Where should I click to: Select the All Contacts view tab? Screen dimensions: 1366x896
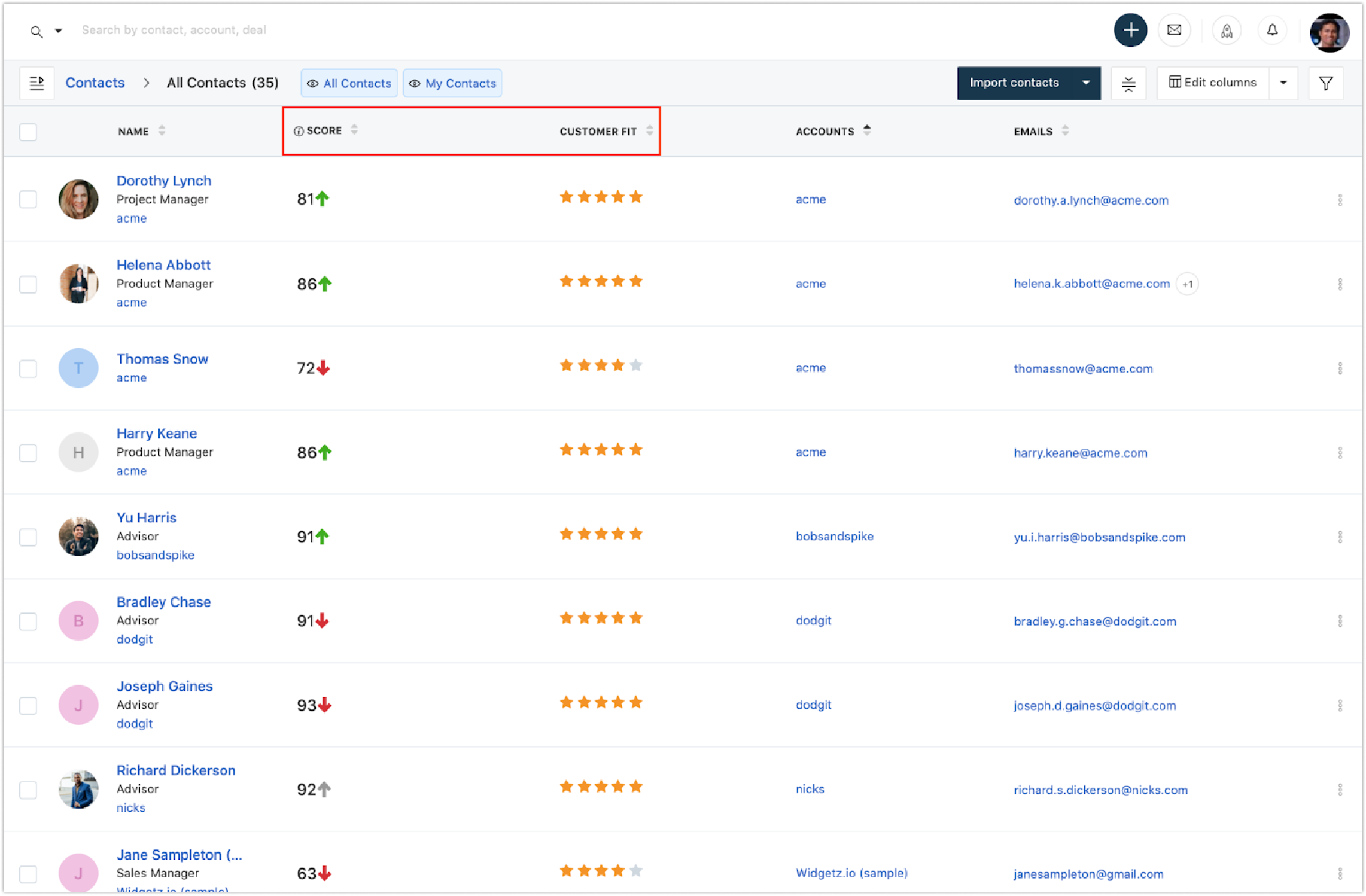point(349,83)
